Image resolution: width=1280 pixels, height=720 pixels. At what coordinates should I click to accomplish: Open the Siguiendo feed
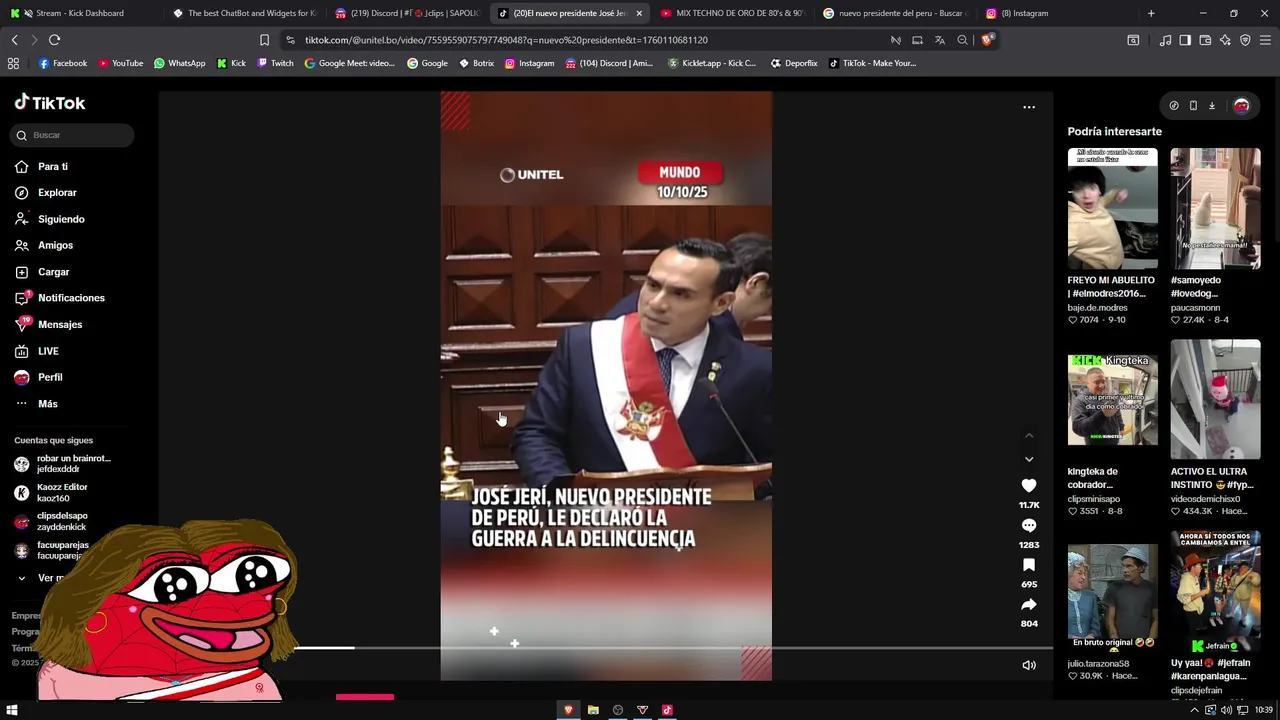tap(49, 219)
